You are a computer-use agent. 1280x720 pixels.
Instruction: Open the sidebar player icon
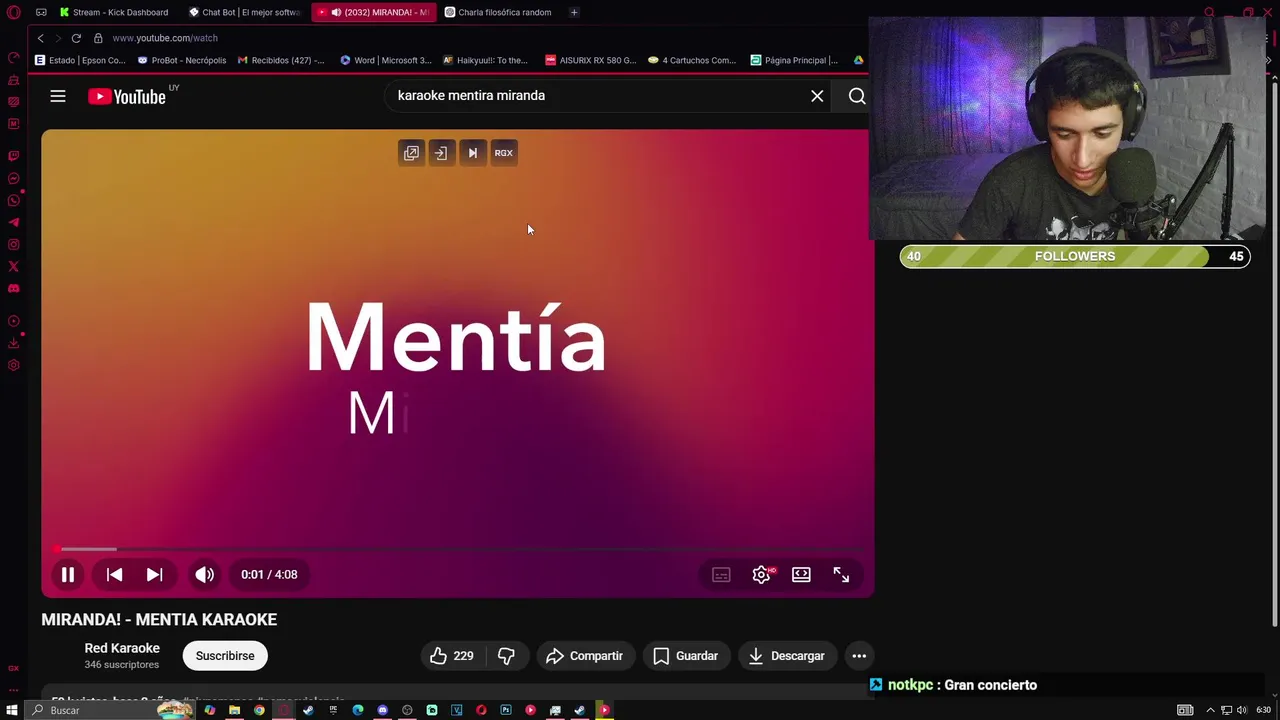point(14,321)
